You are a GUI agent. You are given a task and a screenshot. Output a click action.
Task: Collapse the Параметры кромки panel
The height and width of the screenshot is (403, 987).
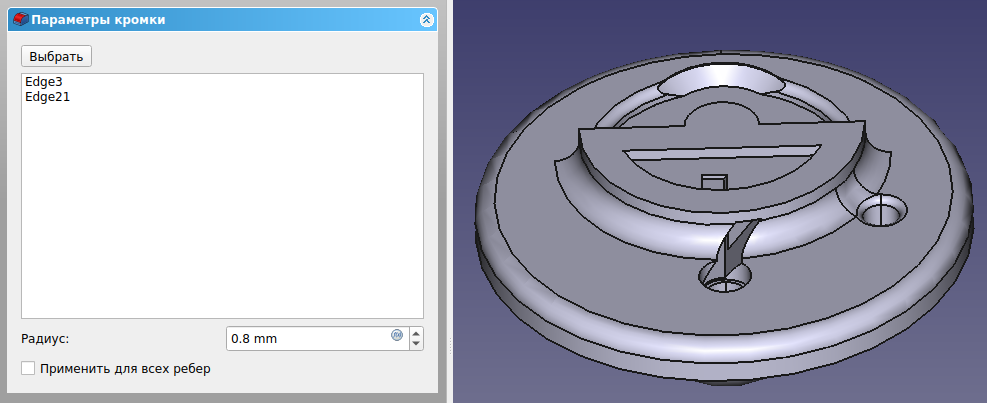[426, 20]
